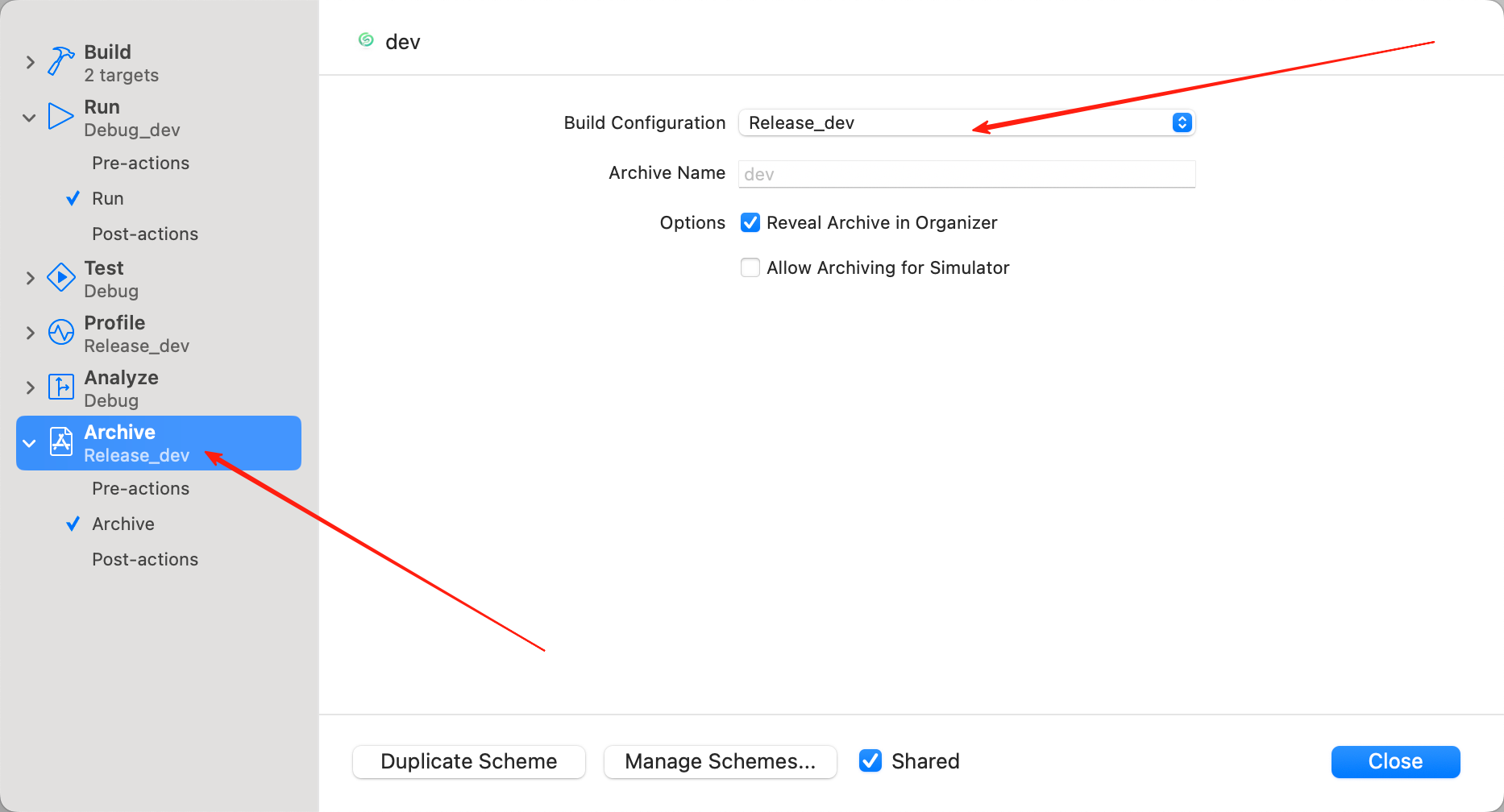1504x812 pixels.
Task: Expand the Test section chevron
Action: point(30,278)
